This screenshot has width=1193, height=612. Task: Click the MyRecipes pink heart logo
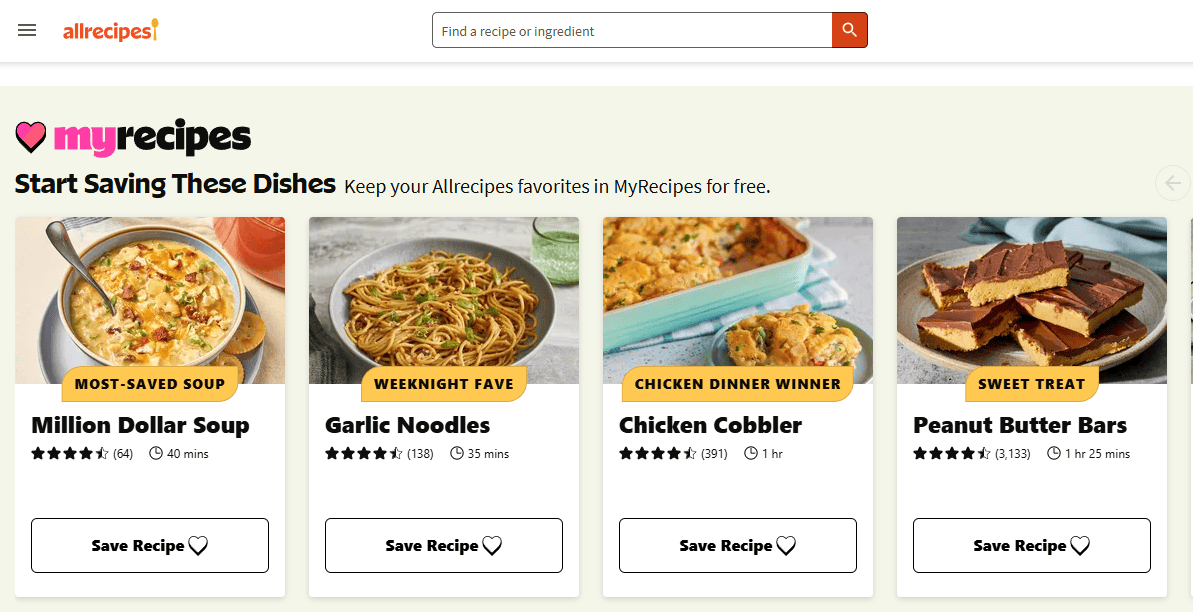(31, 136)
